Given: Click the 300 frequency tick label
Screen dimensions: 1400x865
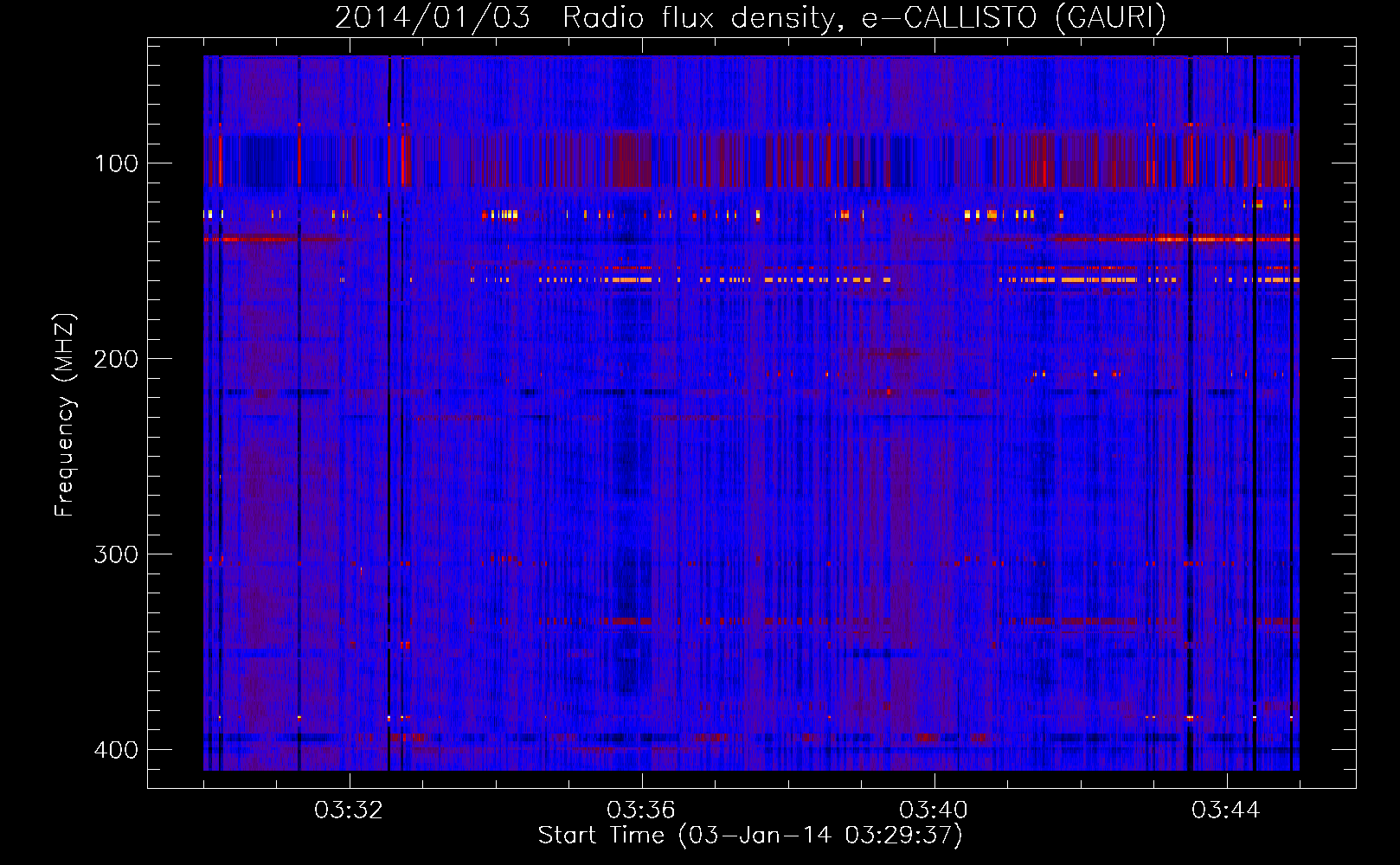Looking at the screenshot, I should coord(116,554).
